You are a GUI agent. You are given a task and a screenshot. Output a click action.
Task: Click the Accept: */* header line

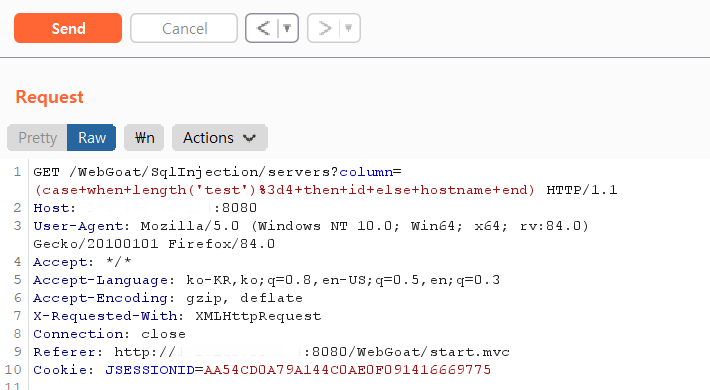pos(82,262)
